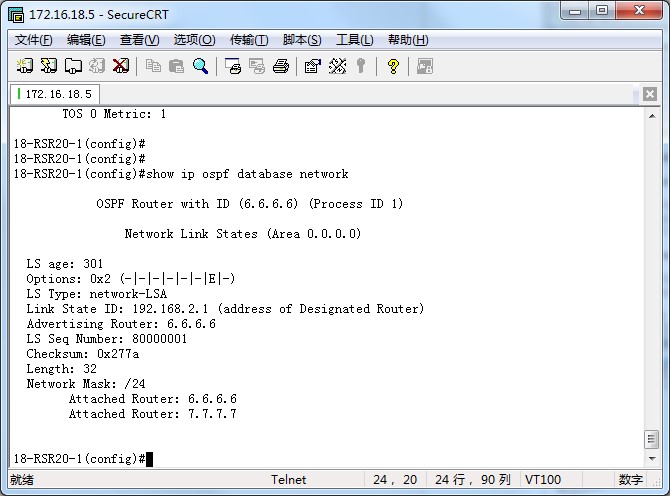Click the Find magnifier icon
Screen dimensions: 670x496
point(201,67)
